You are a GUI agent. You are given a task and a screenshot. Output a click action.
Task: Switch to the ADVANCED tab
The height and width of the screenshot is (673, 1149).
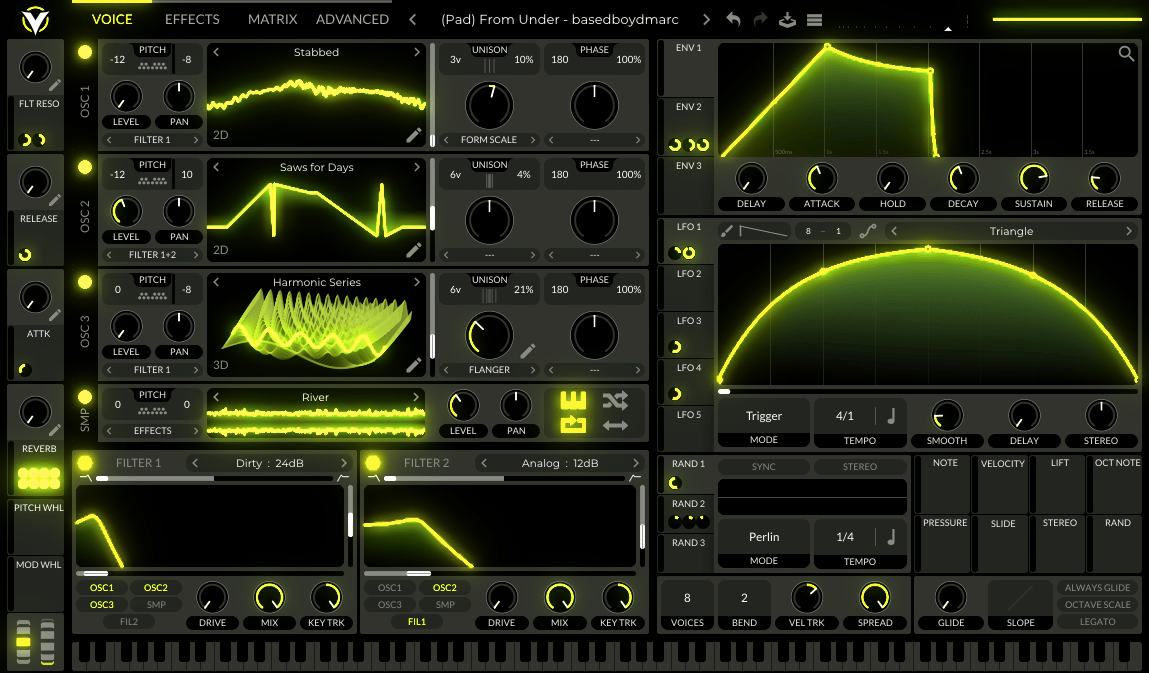352,20
